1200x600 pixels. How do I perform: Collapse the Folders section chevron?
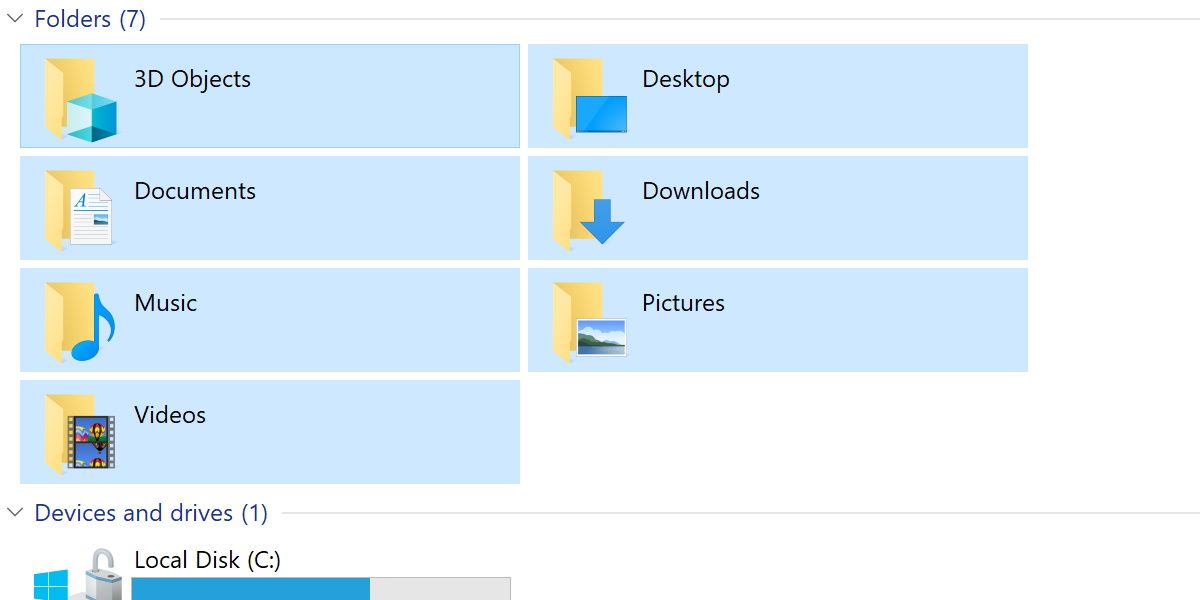[x=14, y=18]
